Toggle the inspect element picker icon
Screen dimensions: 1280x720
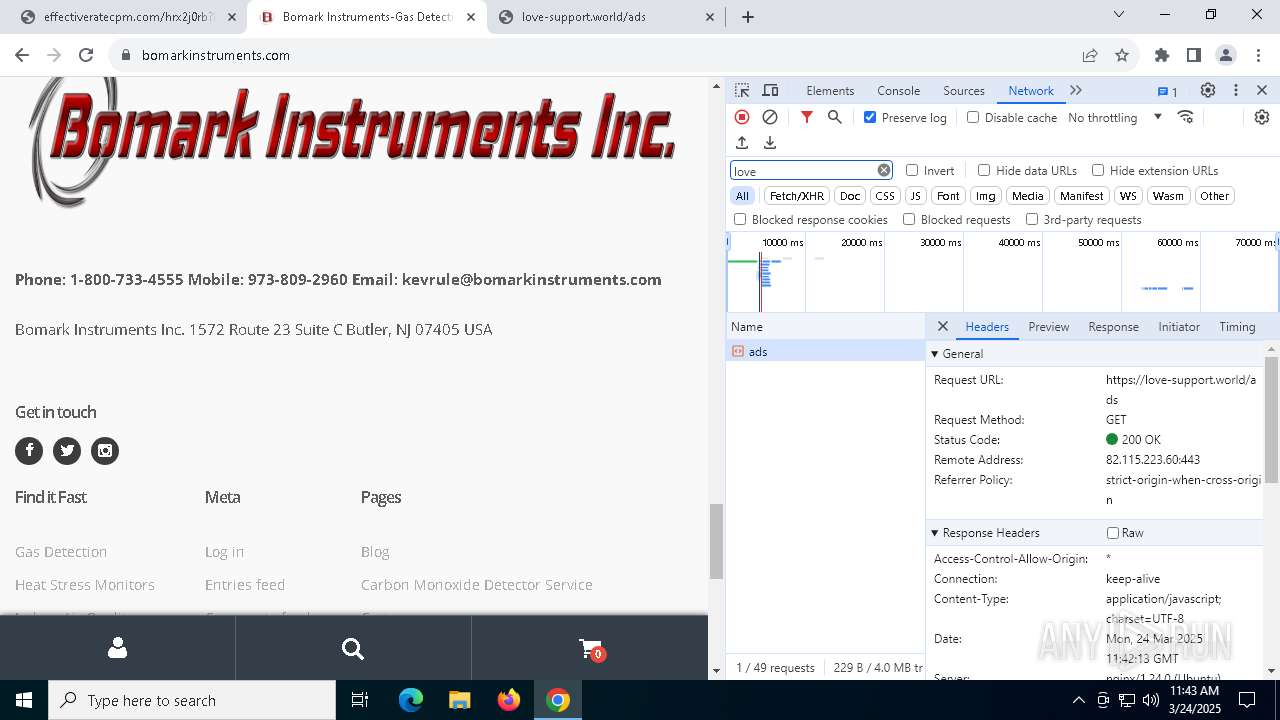pyautogui.click(x=742, y=90)
